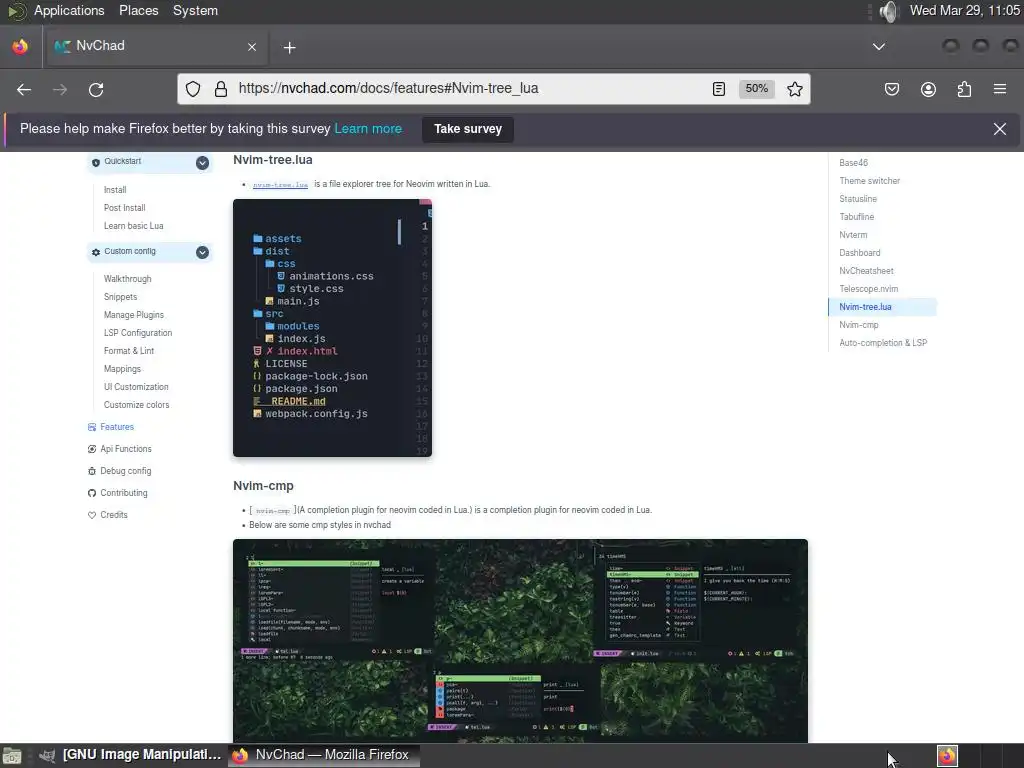Jump to NvCheatsheet section
Image resolution: width=1024 pixels, height=768 pixels.
click(866, 271)
